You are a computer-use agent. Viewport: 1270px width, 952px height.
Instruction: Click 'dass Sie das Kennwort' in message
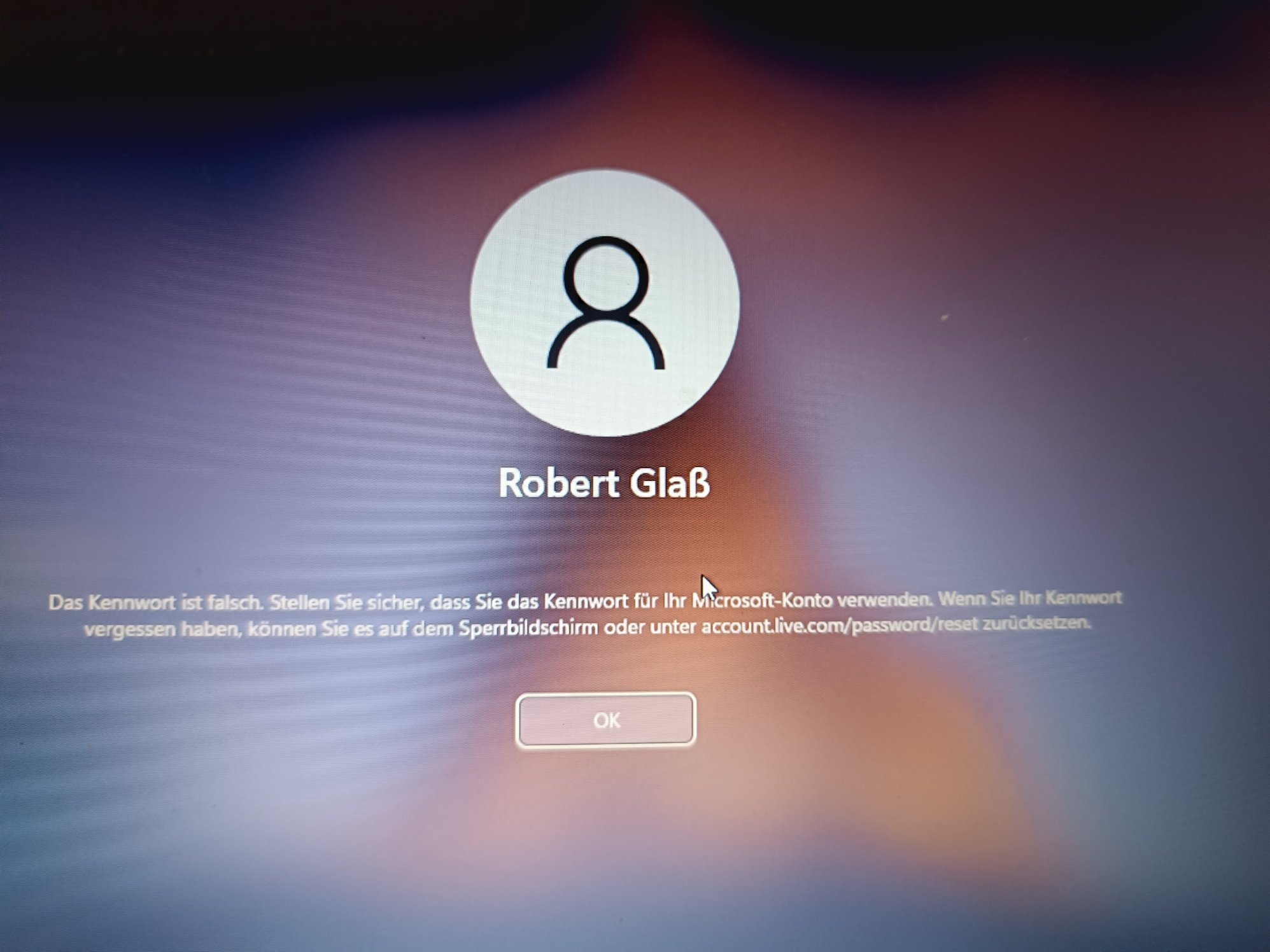pos(530,601)
